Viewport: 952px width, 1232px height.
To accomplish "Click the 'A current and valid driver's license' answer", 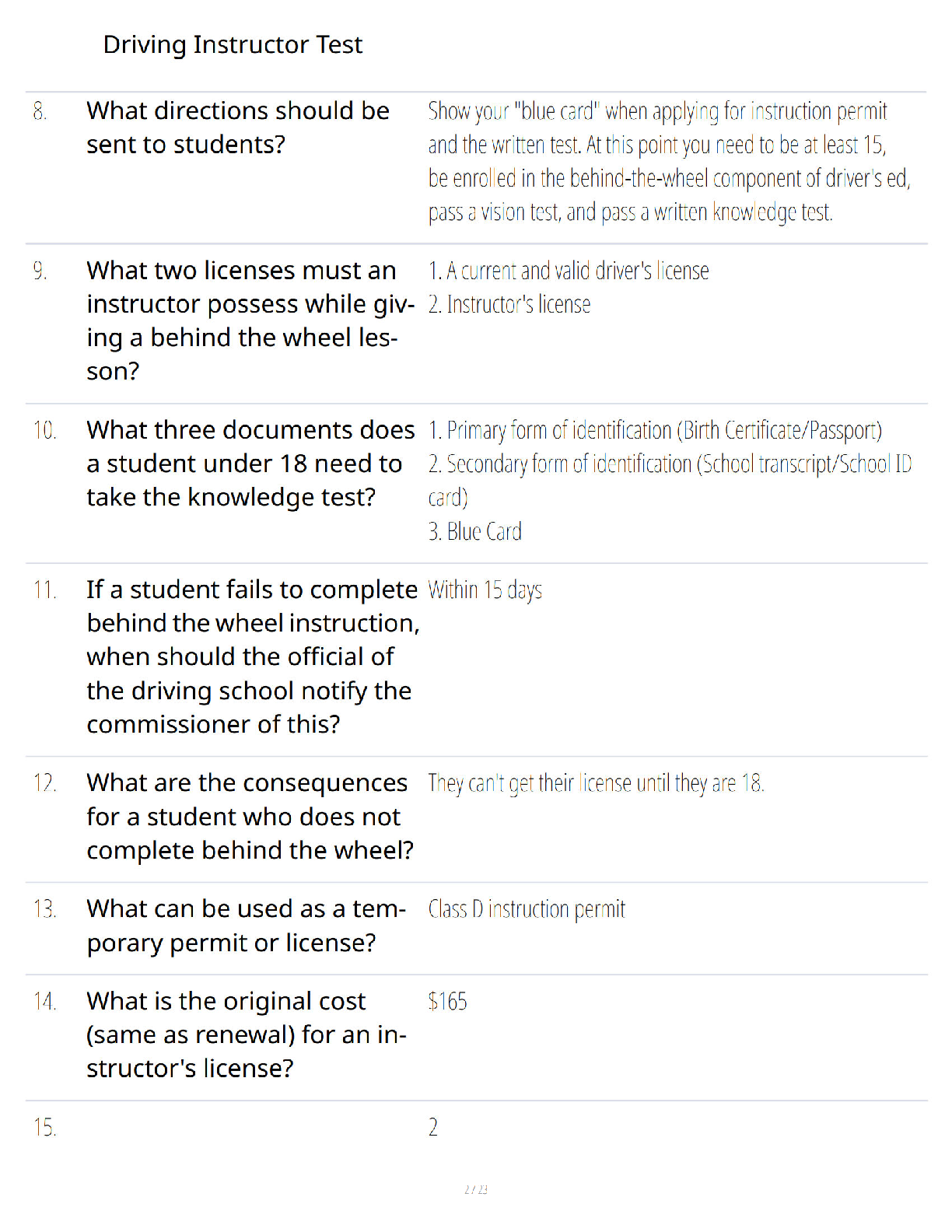I will point(569,271).
